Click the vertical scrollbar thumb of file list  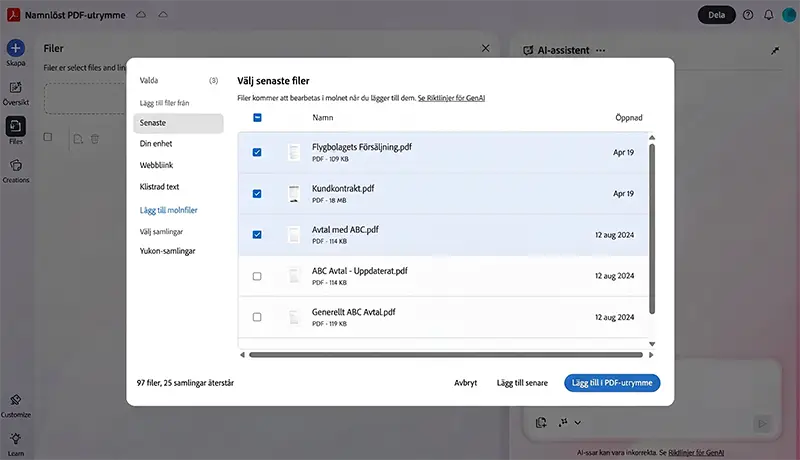[652, 229]
